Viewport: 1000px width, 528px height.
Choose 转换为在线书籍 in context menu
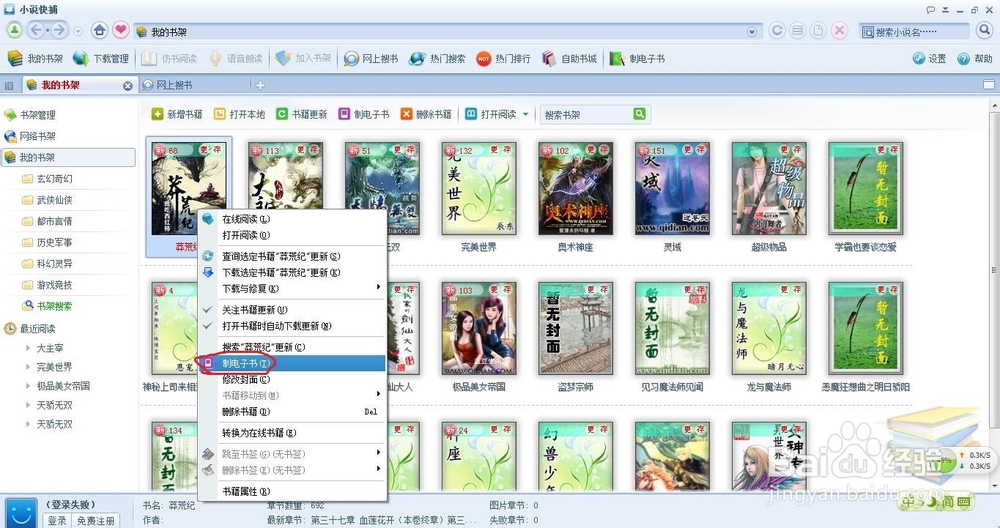[x=293, y=433]
